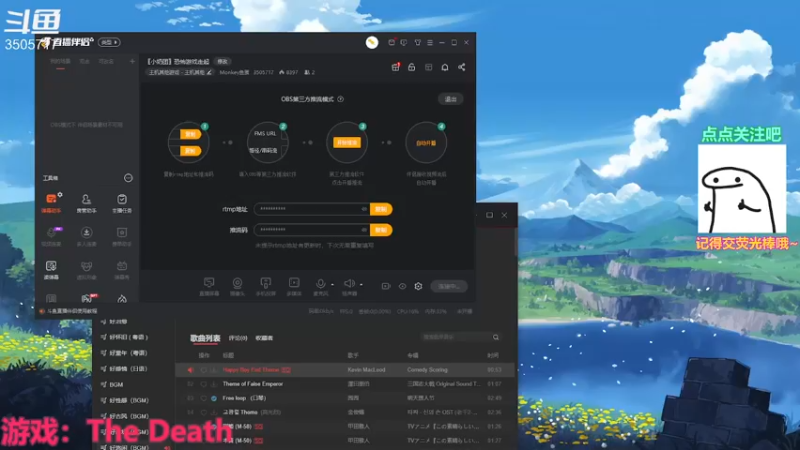Open the PK tool with red badge
The height and width of the screenshot is (450, 800).
[86, 298]
